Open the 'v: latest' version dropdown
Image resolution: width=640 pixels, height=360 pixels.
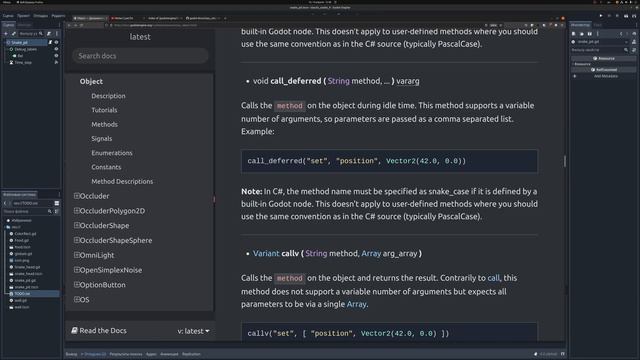pyautogui.click(x=193, y=331)
